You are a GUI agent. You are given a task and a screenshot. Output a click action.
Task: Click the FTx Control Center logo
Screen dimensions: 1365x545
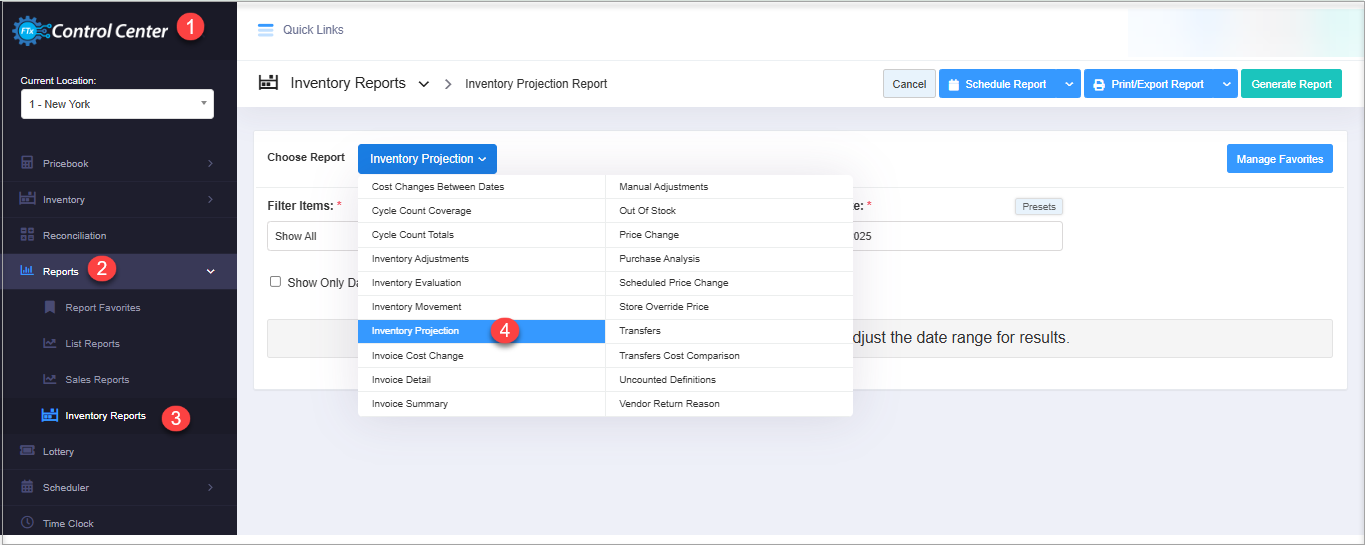tap(90, 31)
